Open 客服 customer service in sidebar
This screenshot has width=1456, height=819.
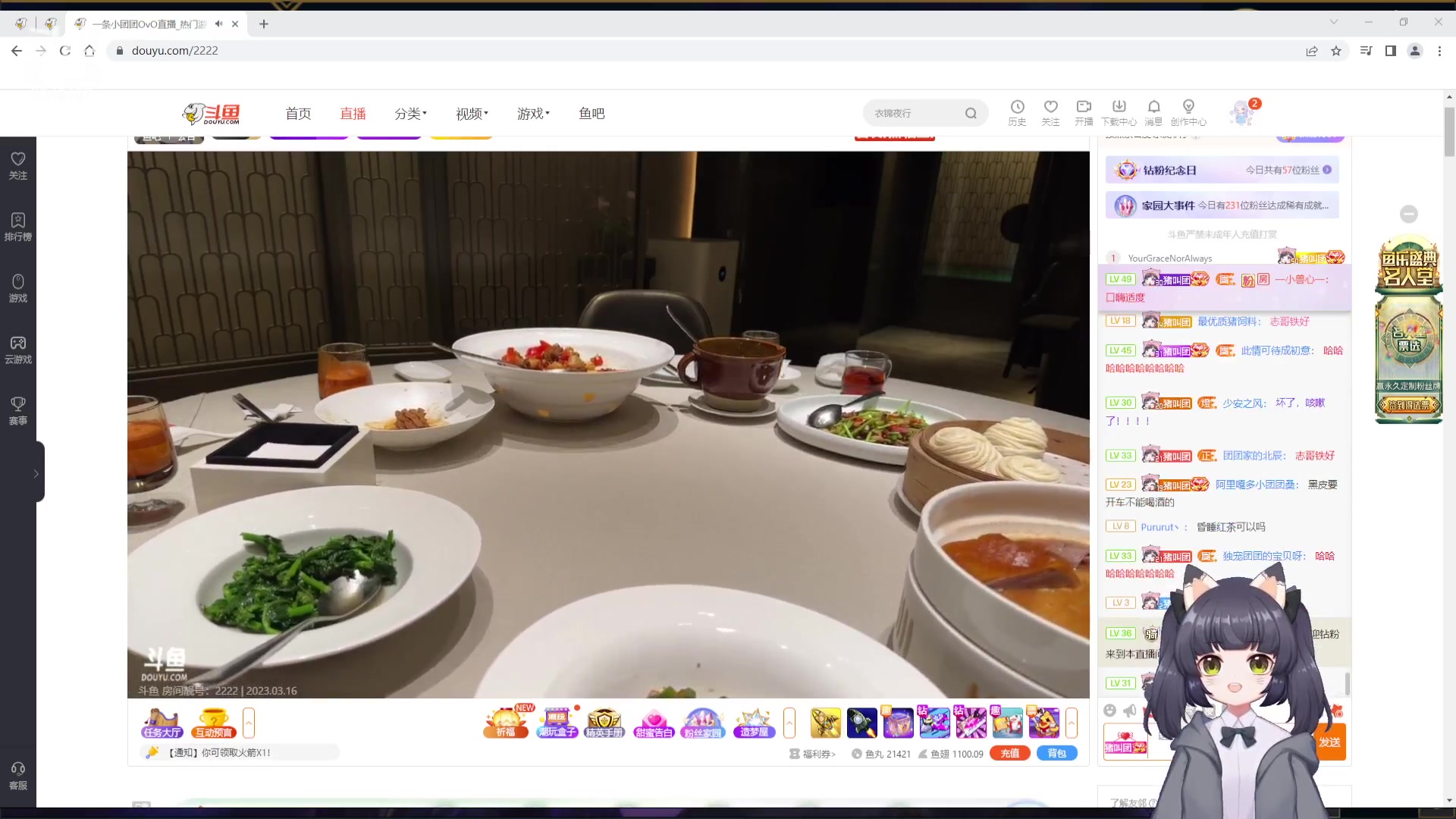coord(18,777)
